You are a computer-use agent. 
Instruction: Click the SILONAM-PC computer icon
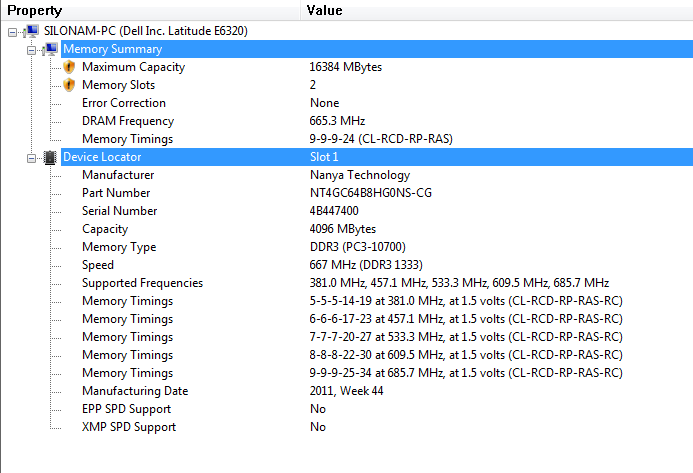coord(31,31)
